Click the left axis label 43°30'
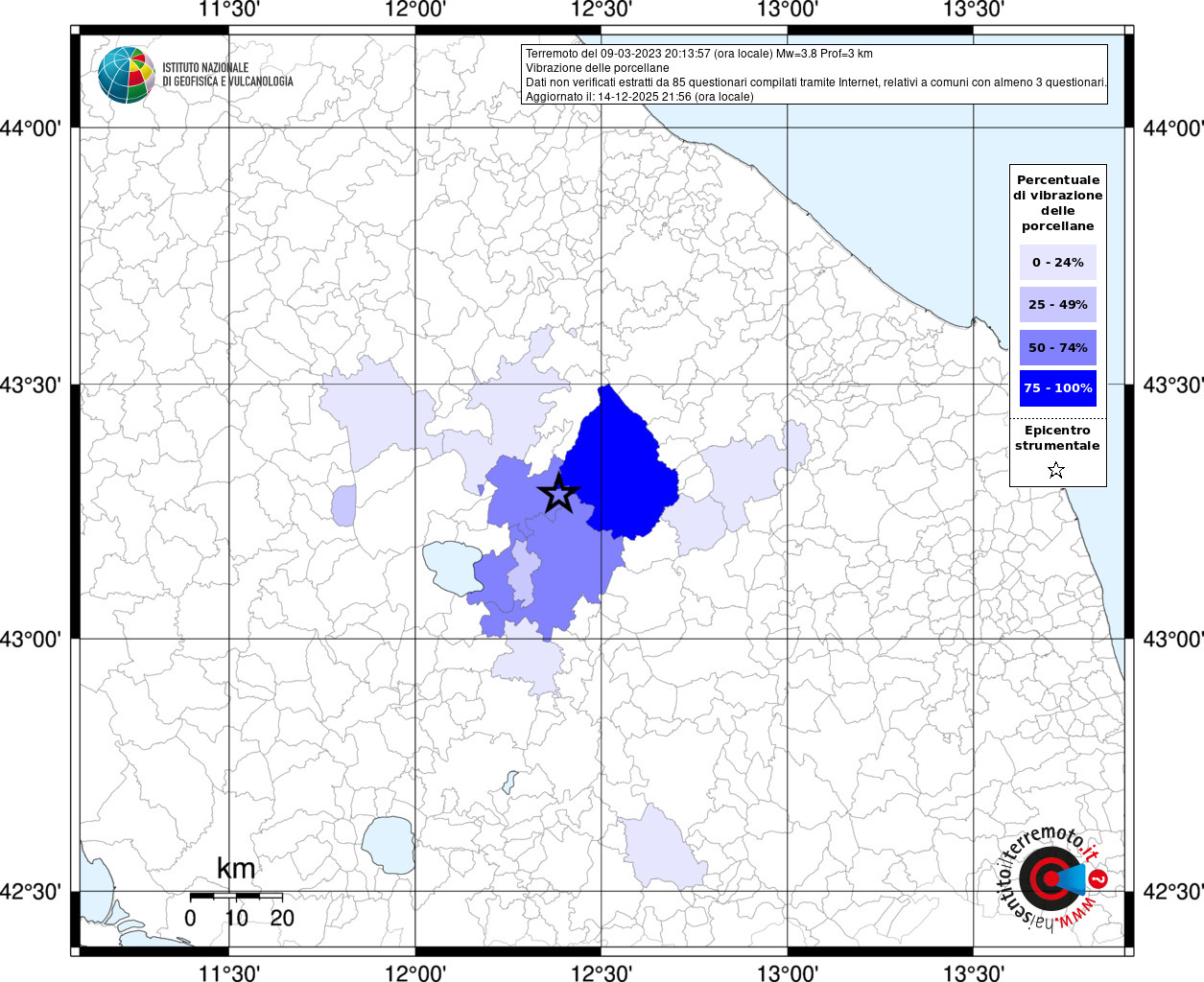The height and width of the screenshot is (982, 1204). (x=32, y=386)
